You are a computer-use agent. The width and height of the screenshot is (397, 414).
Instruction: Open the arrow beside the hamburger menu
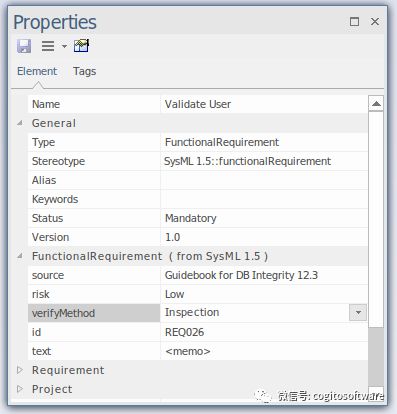(64, 46)
